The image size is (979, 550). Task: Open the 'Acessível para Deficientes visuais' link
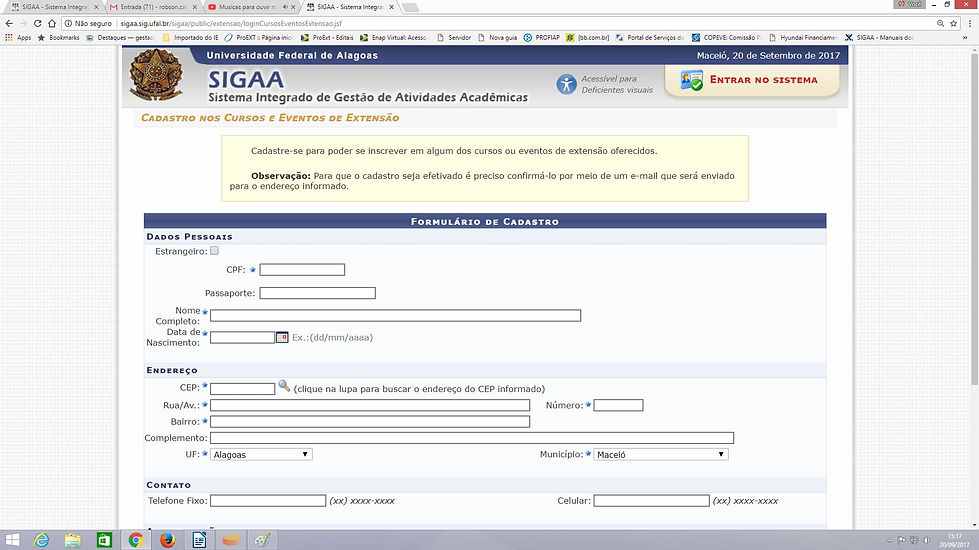point(617,84)
